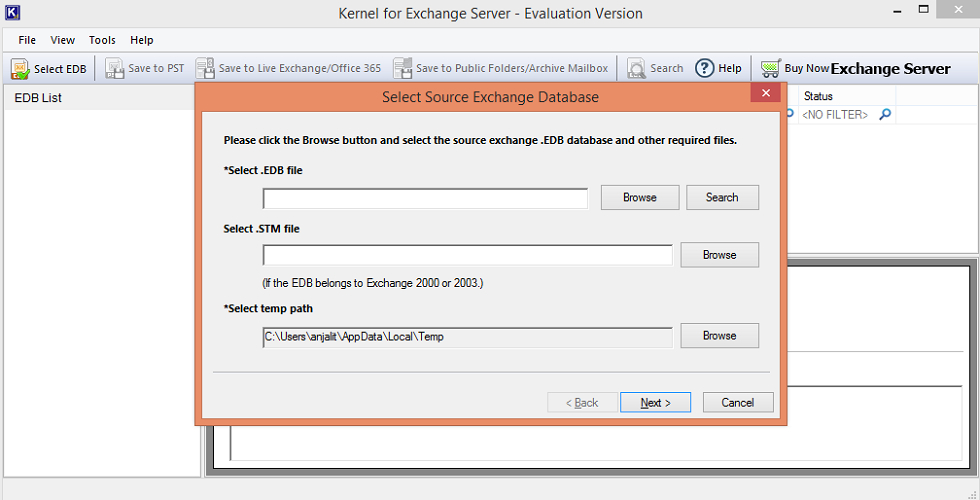Cancel the Select Source Exchange Database dialog
Image resolution: width=980 pixels, height=500 pixels.
738,402
